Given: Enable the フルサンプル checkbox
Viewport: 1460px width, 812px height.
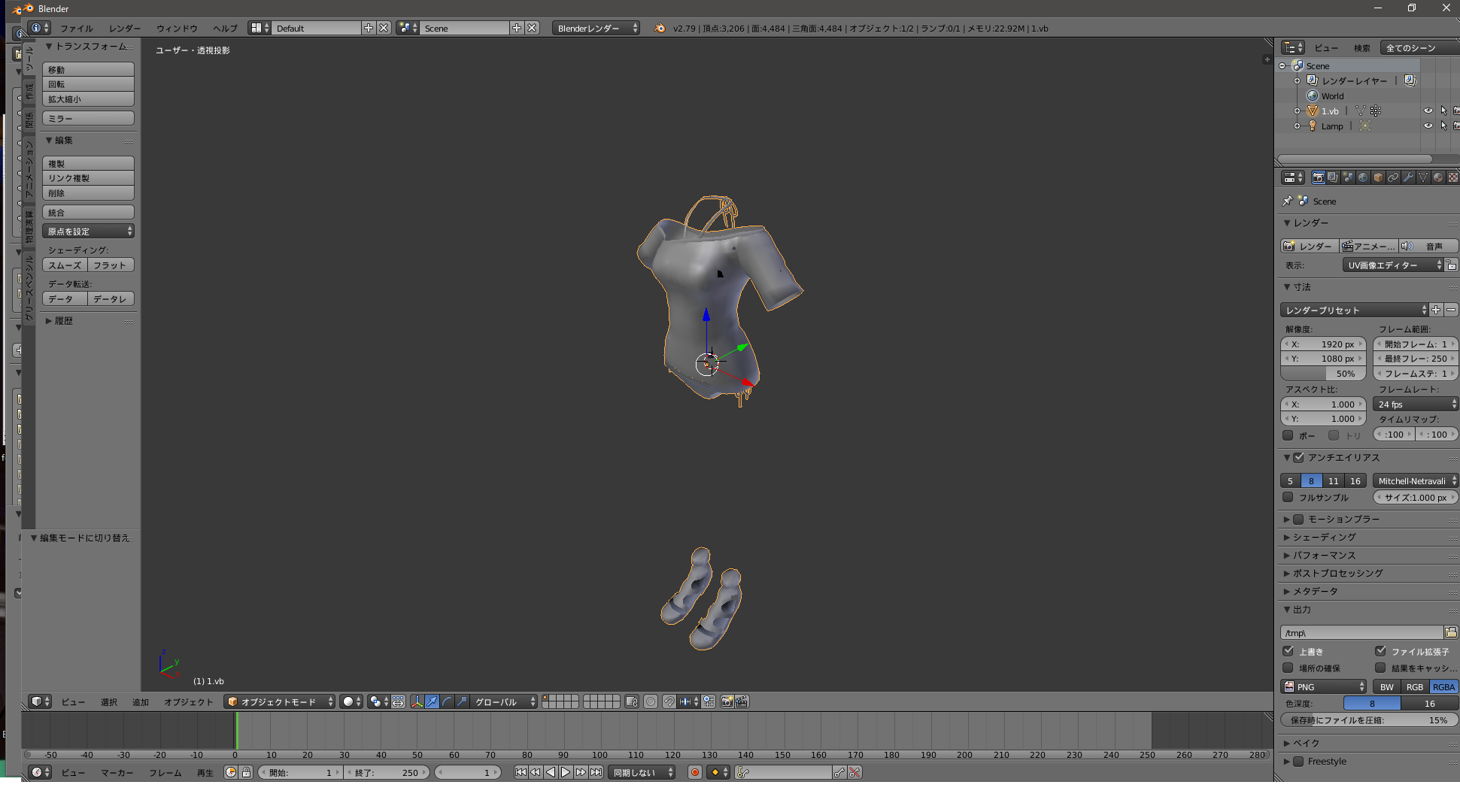Looking at the screenshot, I should pyautogui.click(x=1288, y=497).
